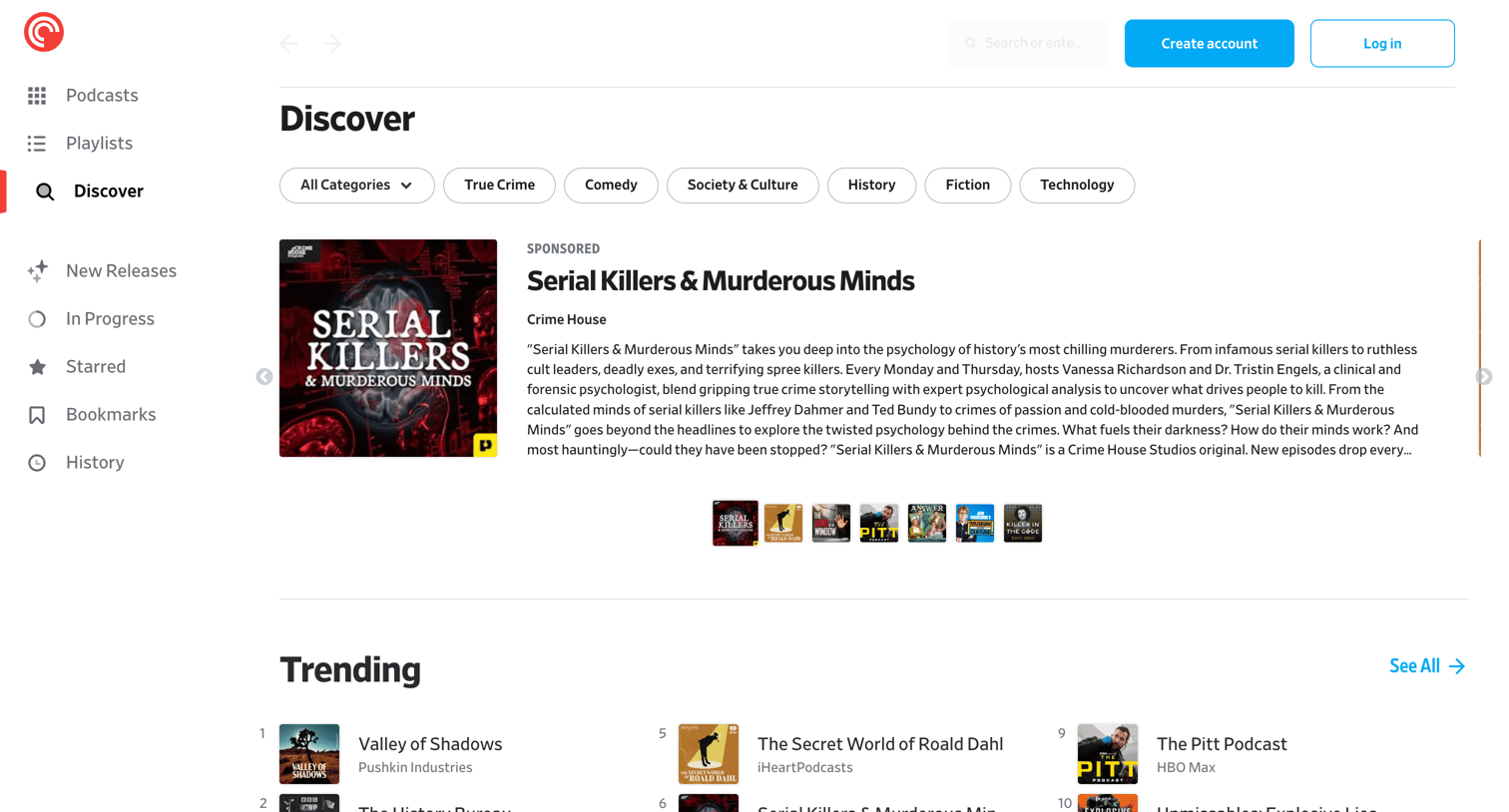Screen dimensions: 1509x812
Task: Click the New Releases sparkle icon
Action: pos(37,271)
